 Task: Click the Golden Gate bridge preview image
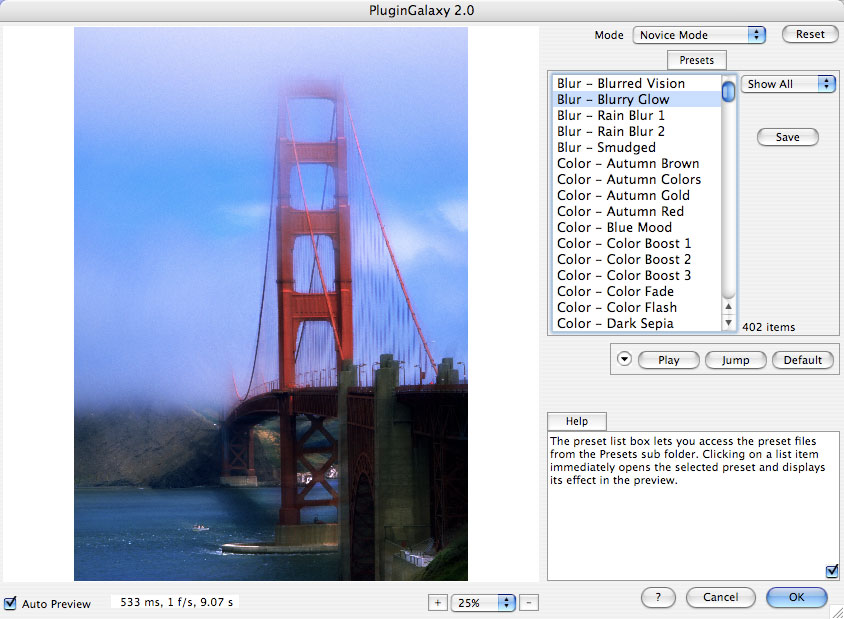271,304
